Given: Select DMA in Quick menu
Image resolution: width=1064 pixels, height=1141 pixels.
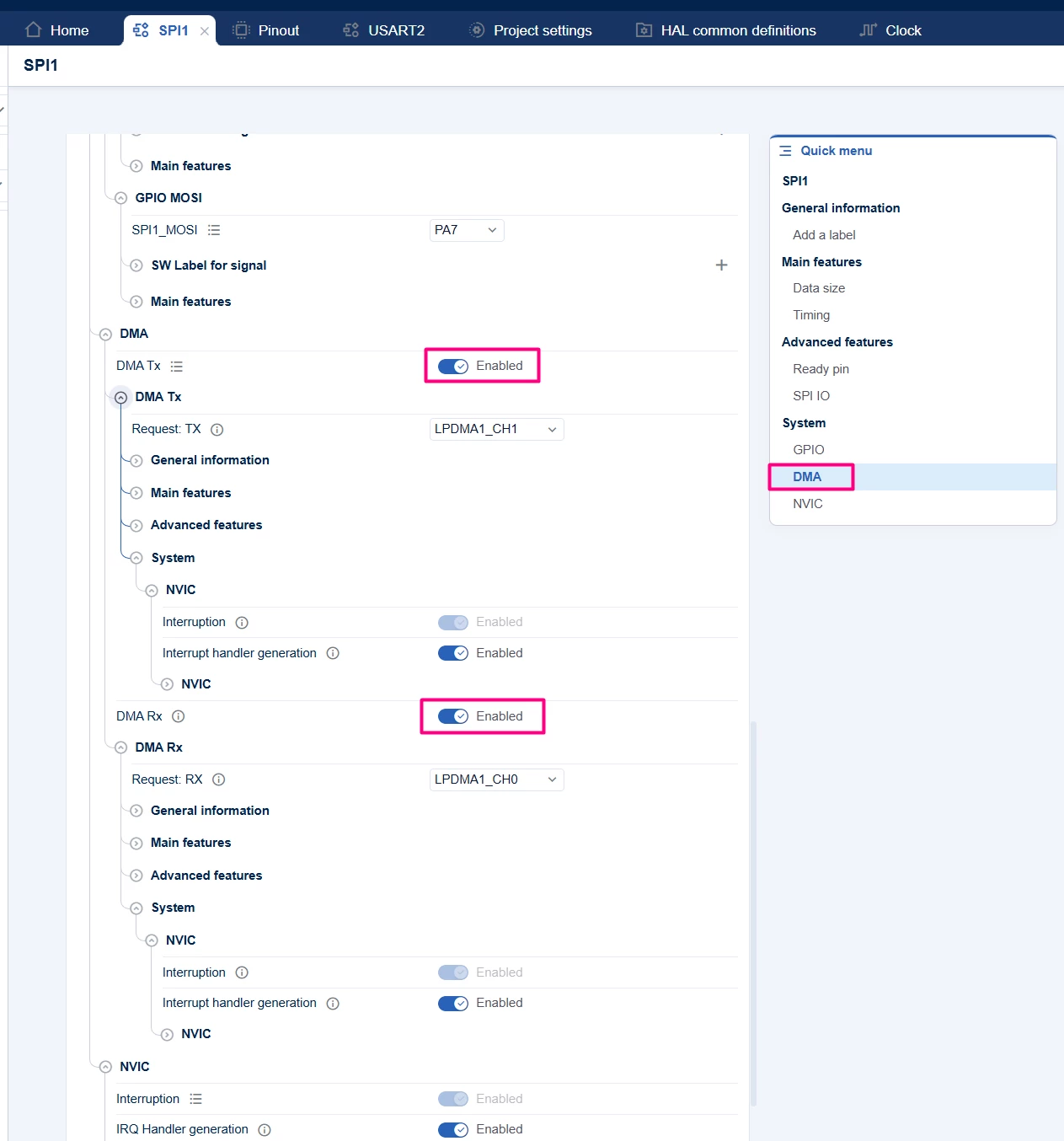Looking at the screenshot, I should [x=807, y=477].
